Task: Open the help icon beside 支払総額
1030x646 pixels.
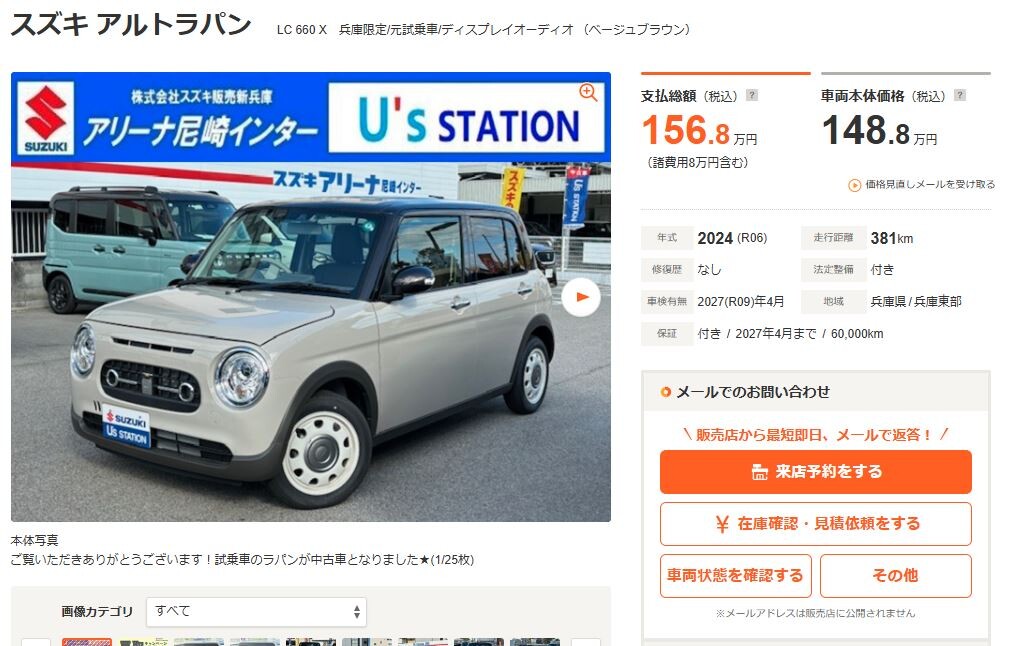Action: [752, 95]
